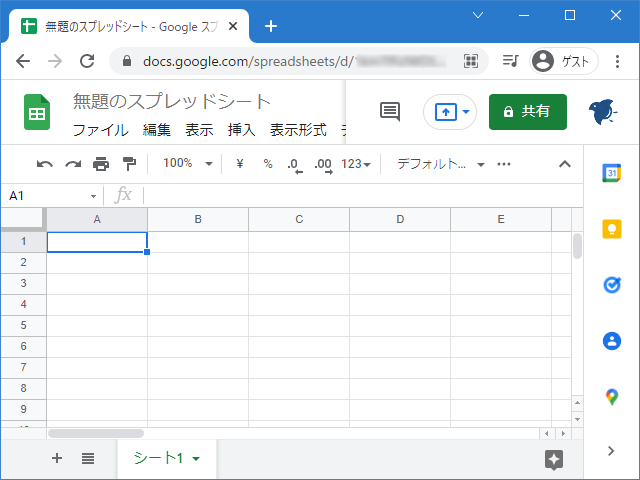Reload the page
The image size is (640, 480).
click(87, 61)
